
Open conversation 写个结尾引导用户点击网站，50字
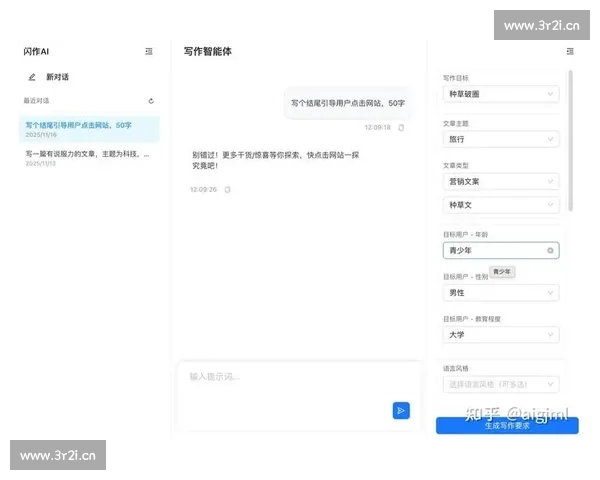[89, 129]
